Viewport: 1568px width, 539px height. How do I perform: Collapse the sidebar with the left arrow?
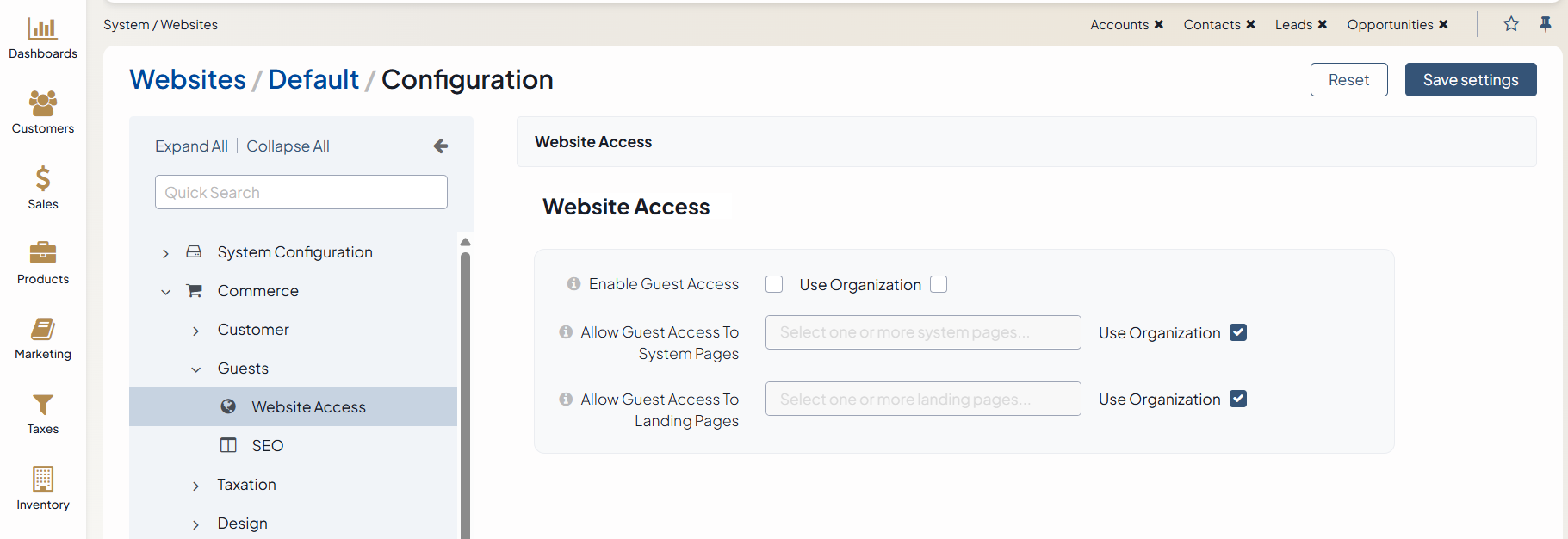441,146
